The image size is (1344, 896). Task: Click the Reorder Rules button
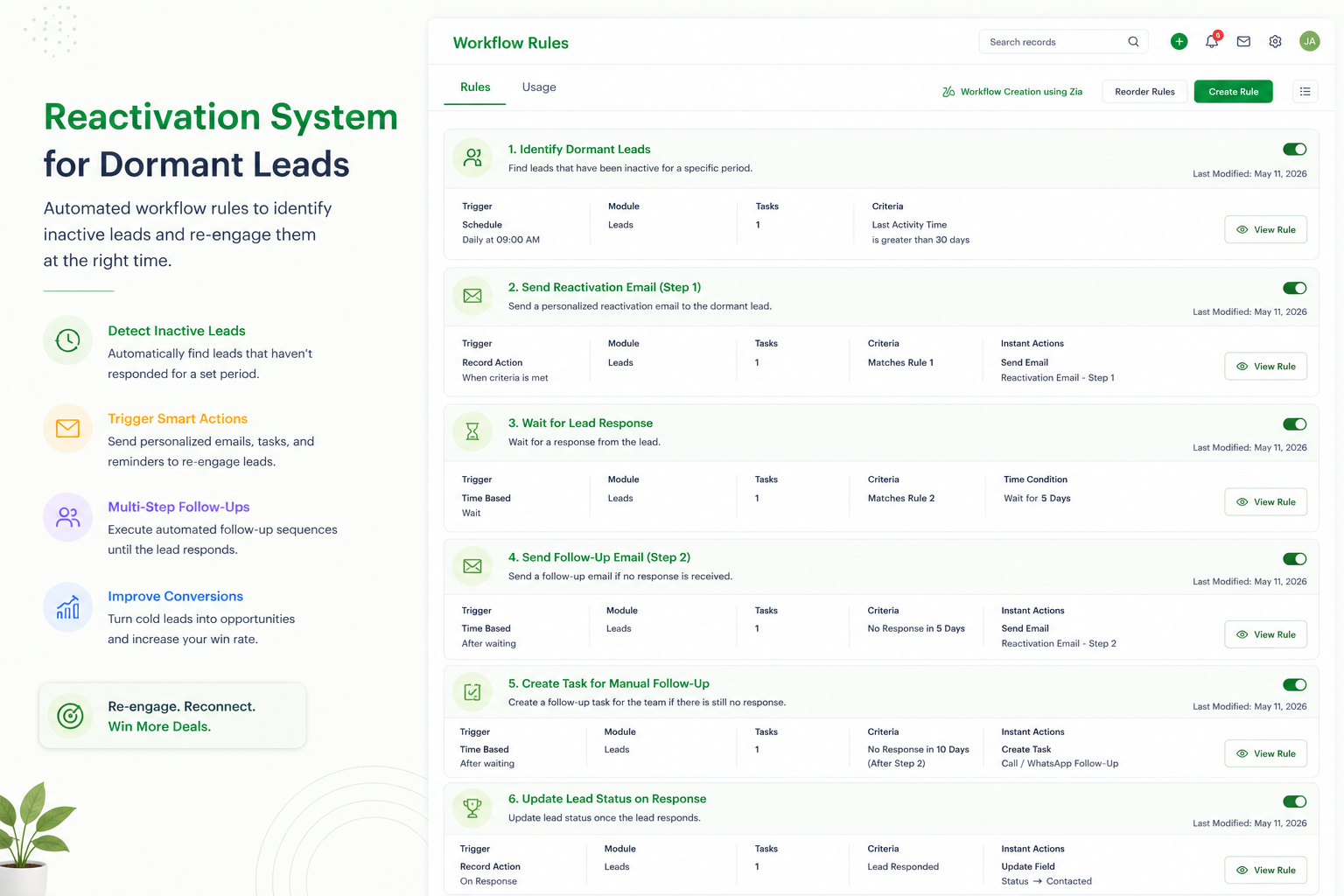point(1144,92)
